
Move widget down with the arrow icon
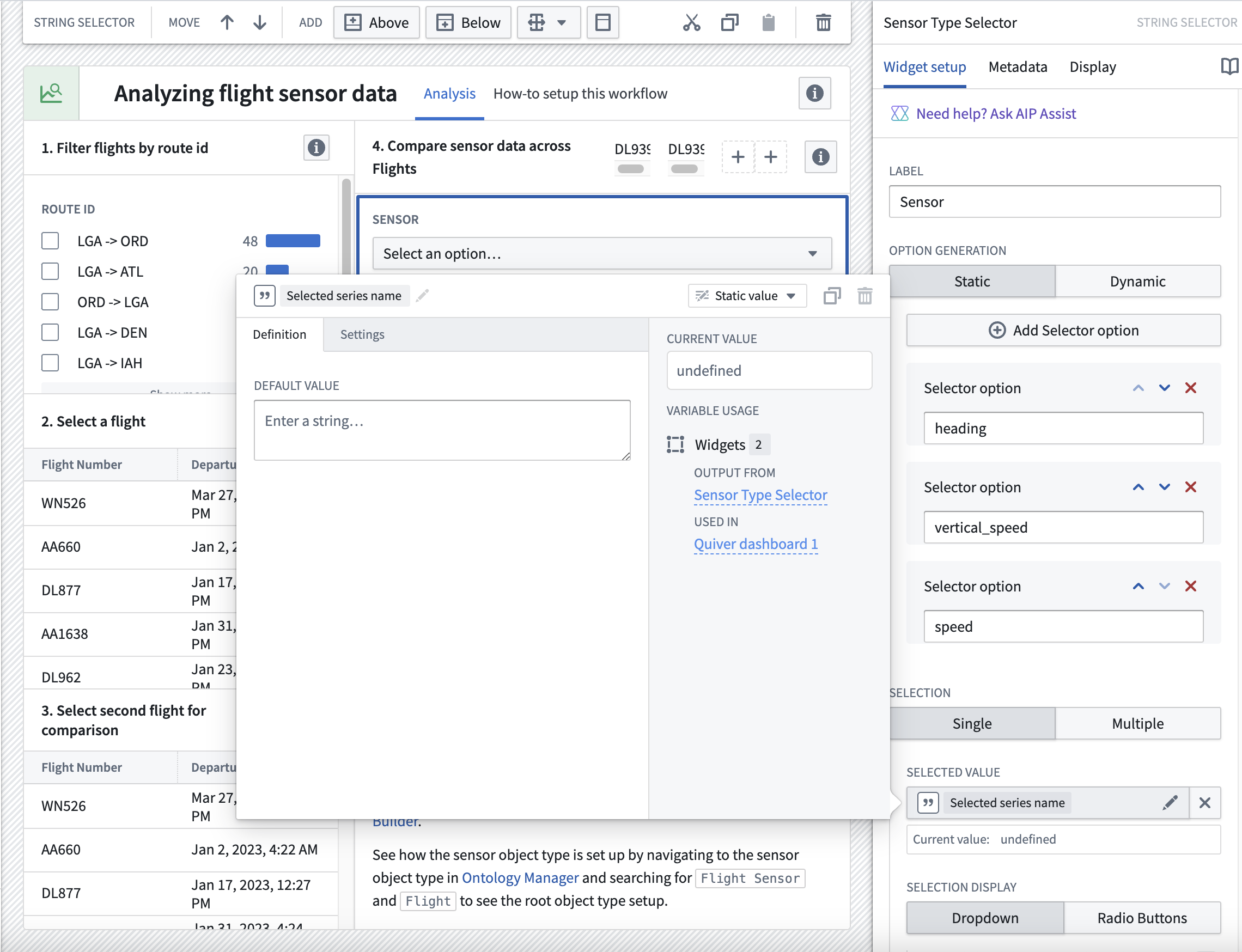(260, 23)
